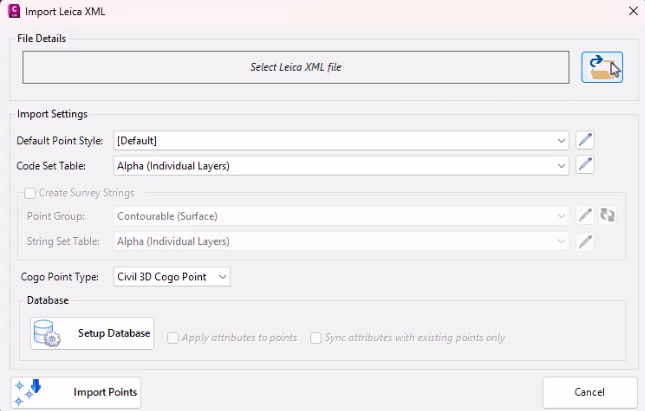Open the Default Point Style dropdown
Screen dimensions: 645x411
(341, 141)
